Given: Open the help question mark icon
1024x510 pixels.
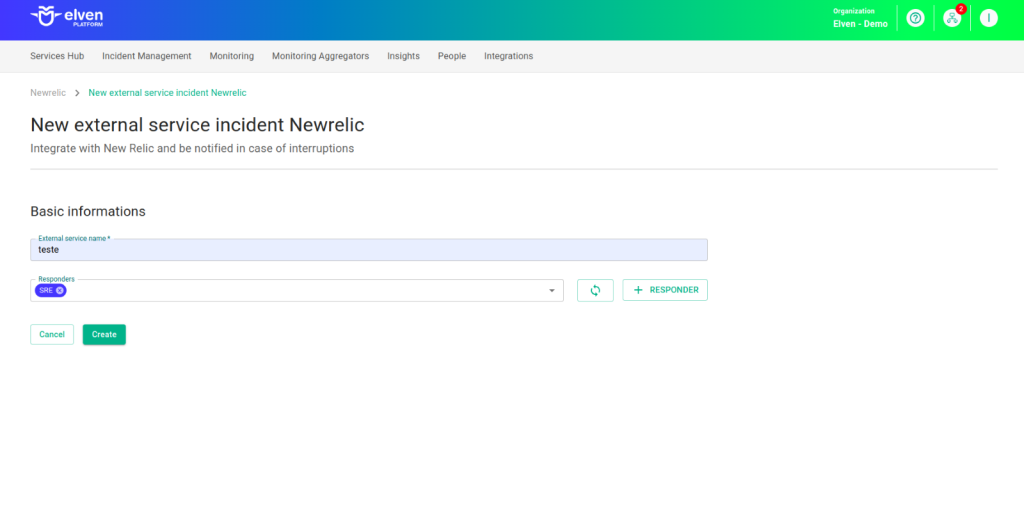Looking at the screenshot, I should (915, 18).
